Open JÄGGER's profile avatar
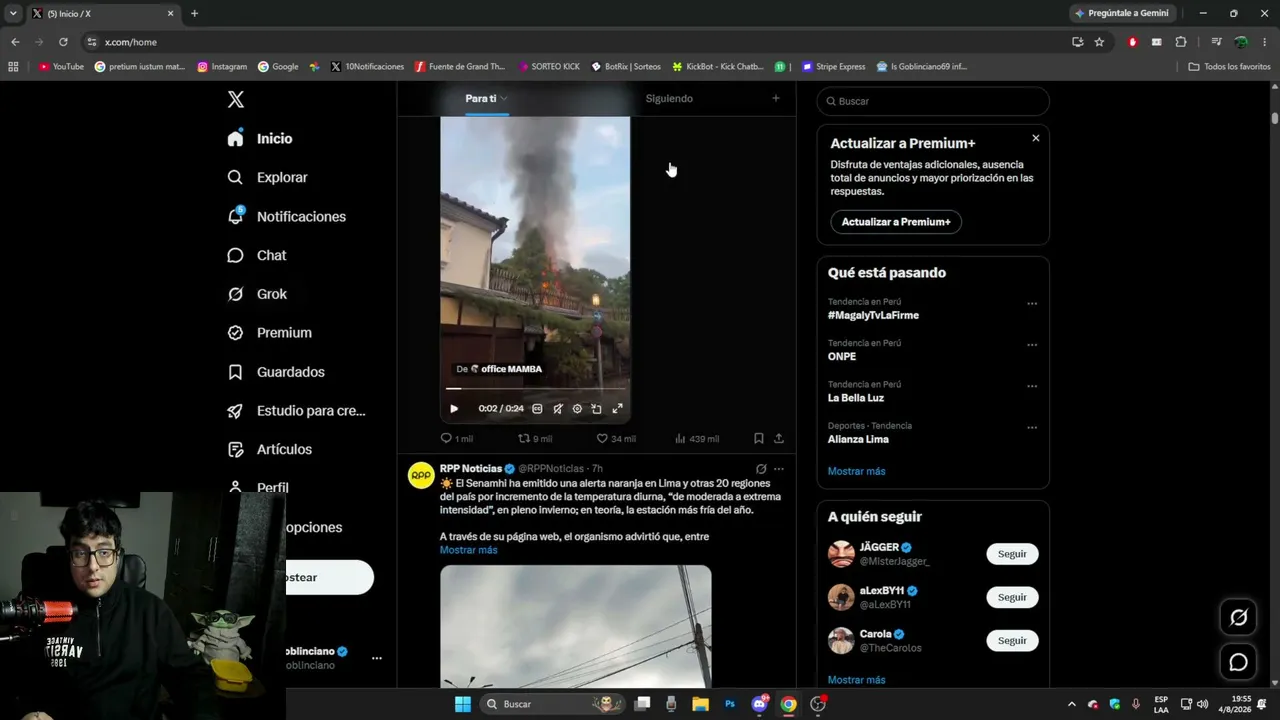 [841, 554]
